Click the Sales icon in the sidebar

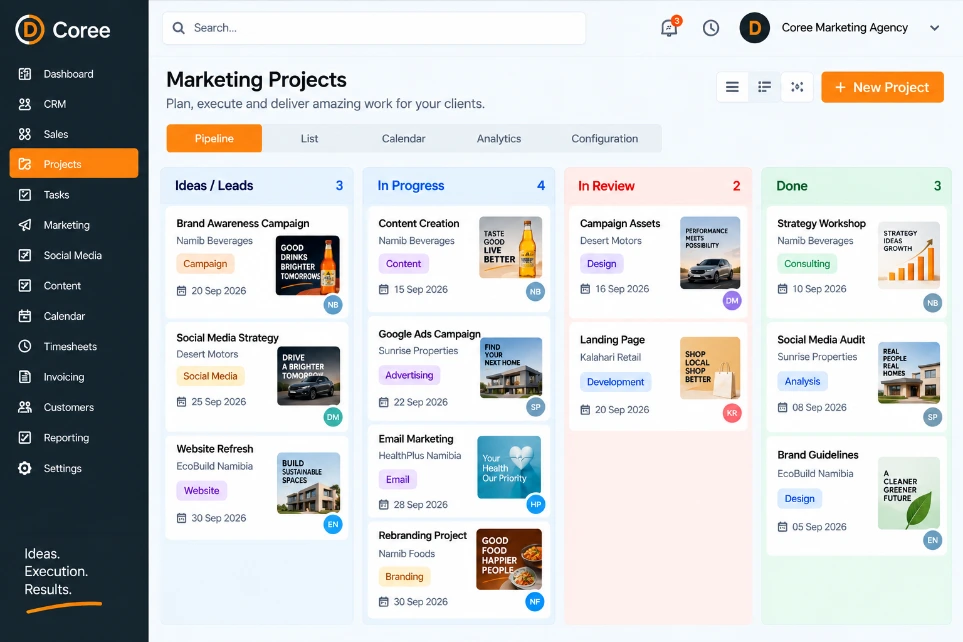pyautogui.click(x=25, y=134)
